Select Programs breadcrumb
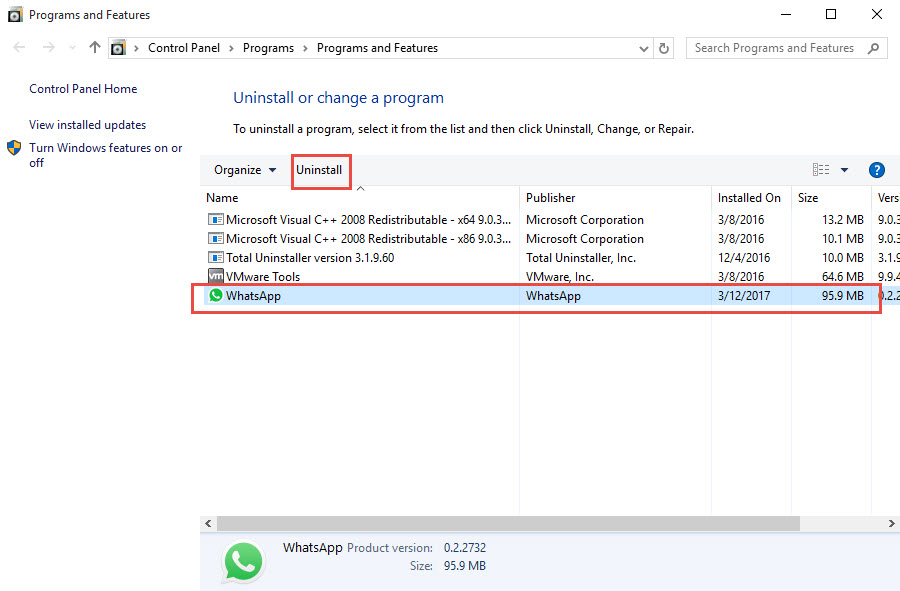 (268, 48)
